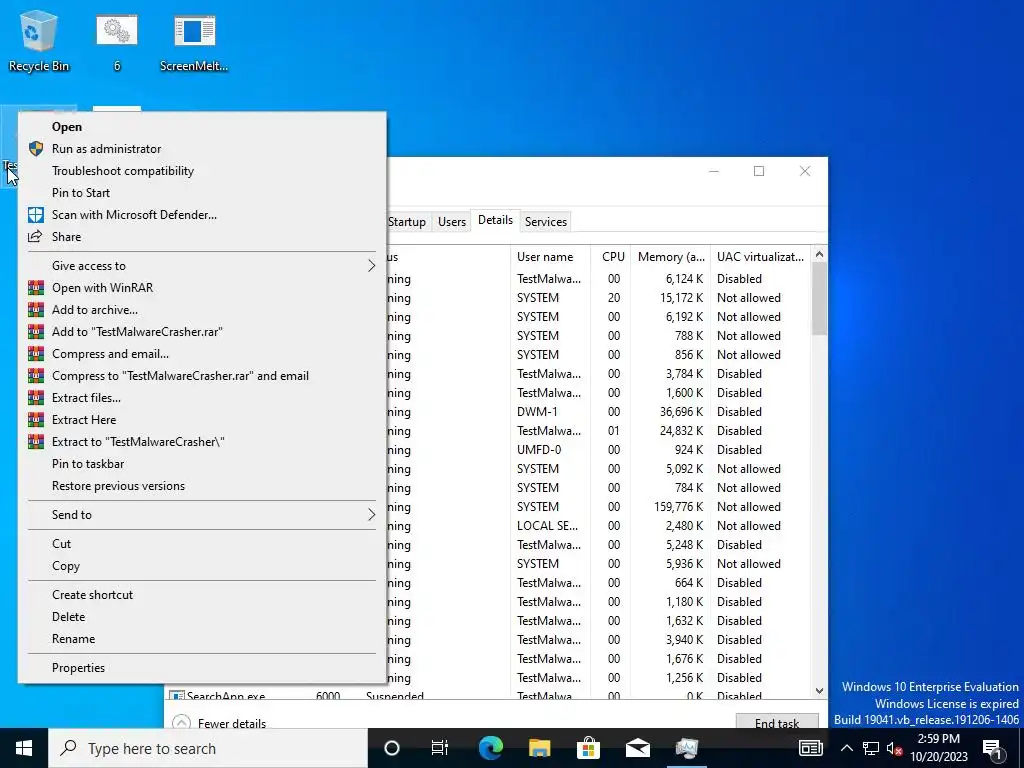Open Cortana circle icon on taskbar

(392, 748)
